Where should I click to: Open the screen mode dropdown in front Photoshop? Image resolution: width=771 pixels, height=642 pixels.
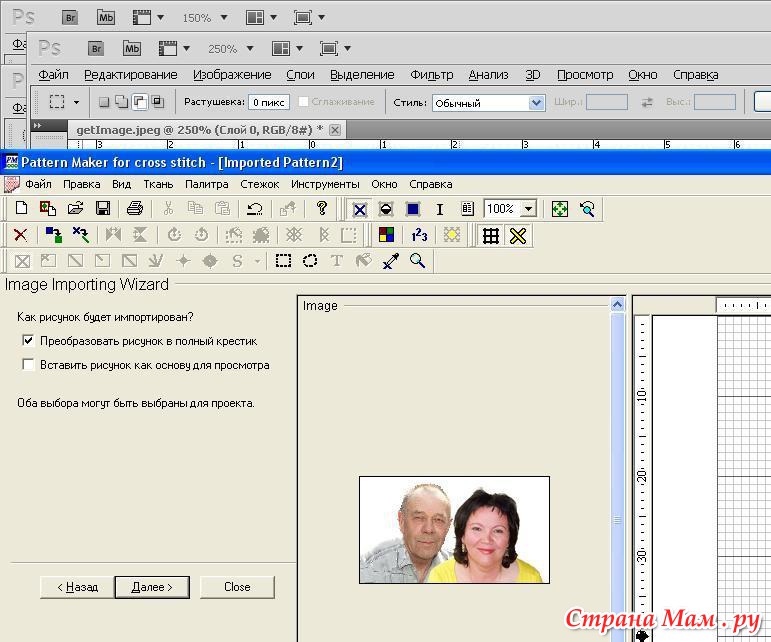click(x=347, y=49)
